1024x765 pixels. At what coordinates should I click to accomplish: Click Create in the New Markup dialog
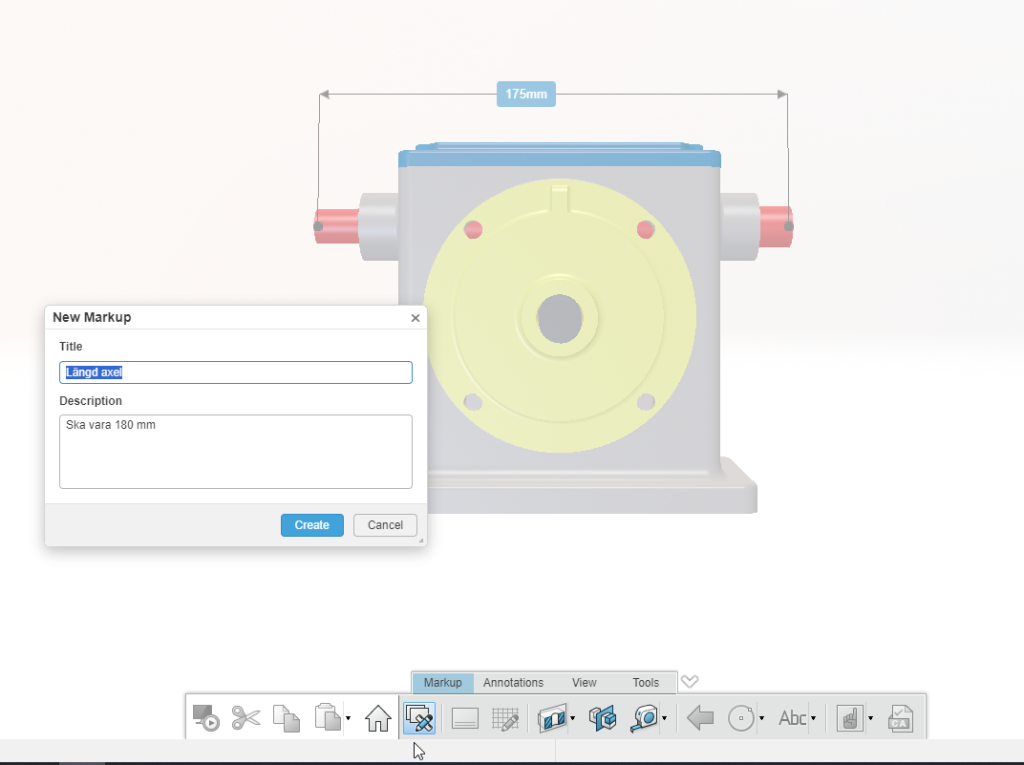point(311,524)
